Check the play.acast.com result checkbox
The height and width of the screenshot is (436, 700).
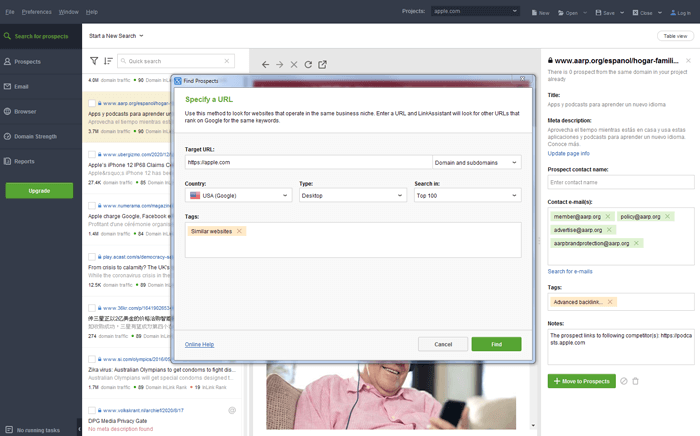point(92,257)
